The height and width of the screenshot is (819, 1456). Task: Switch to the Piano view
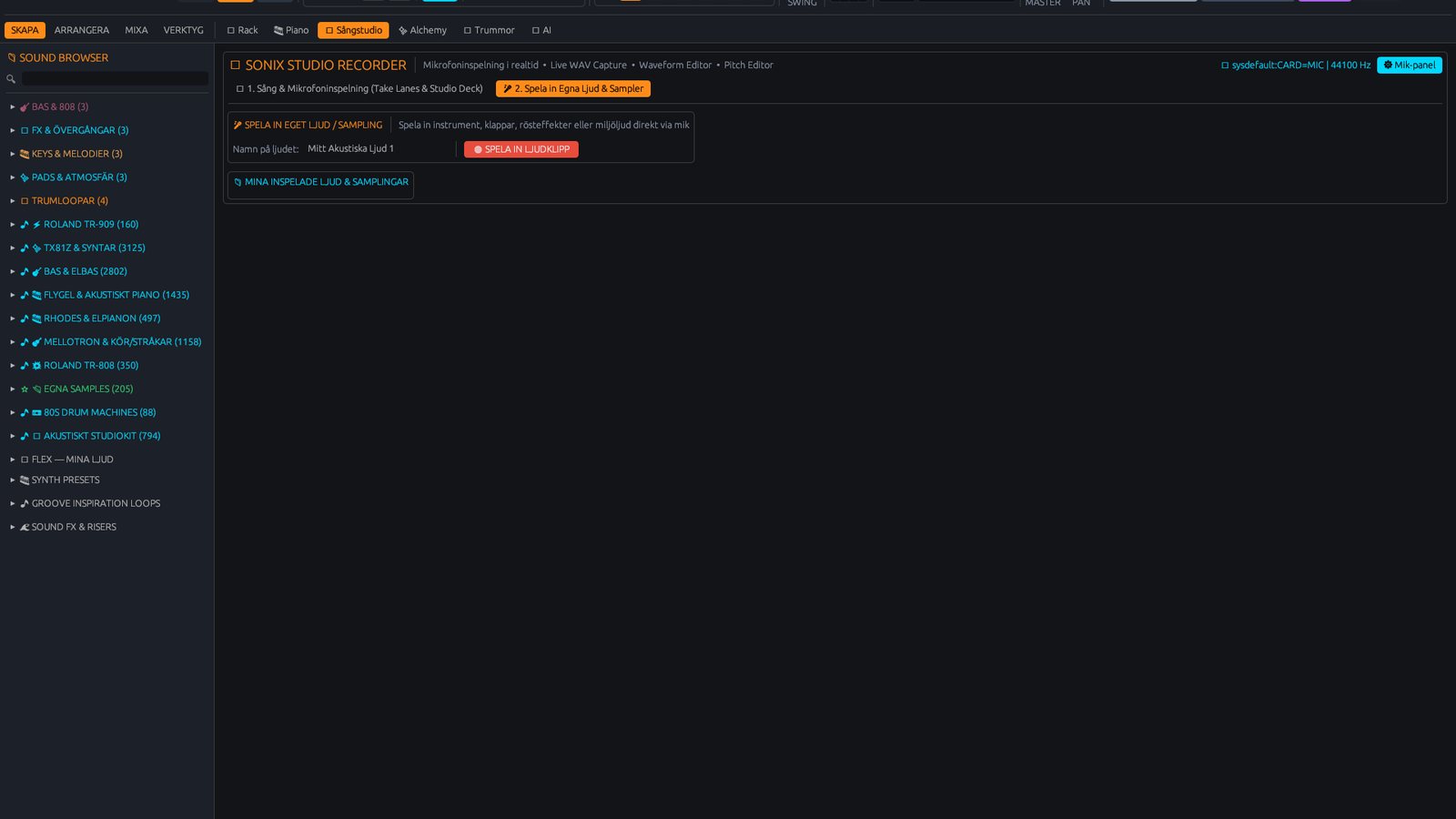click(x=291, y=30)
